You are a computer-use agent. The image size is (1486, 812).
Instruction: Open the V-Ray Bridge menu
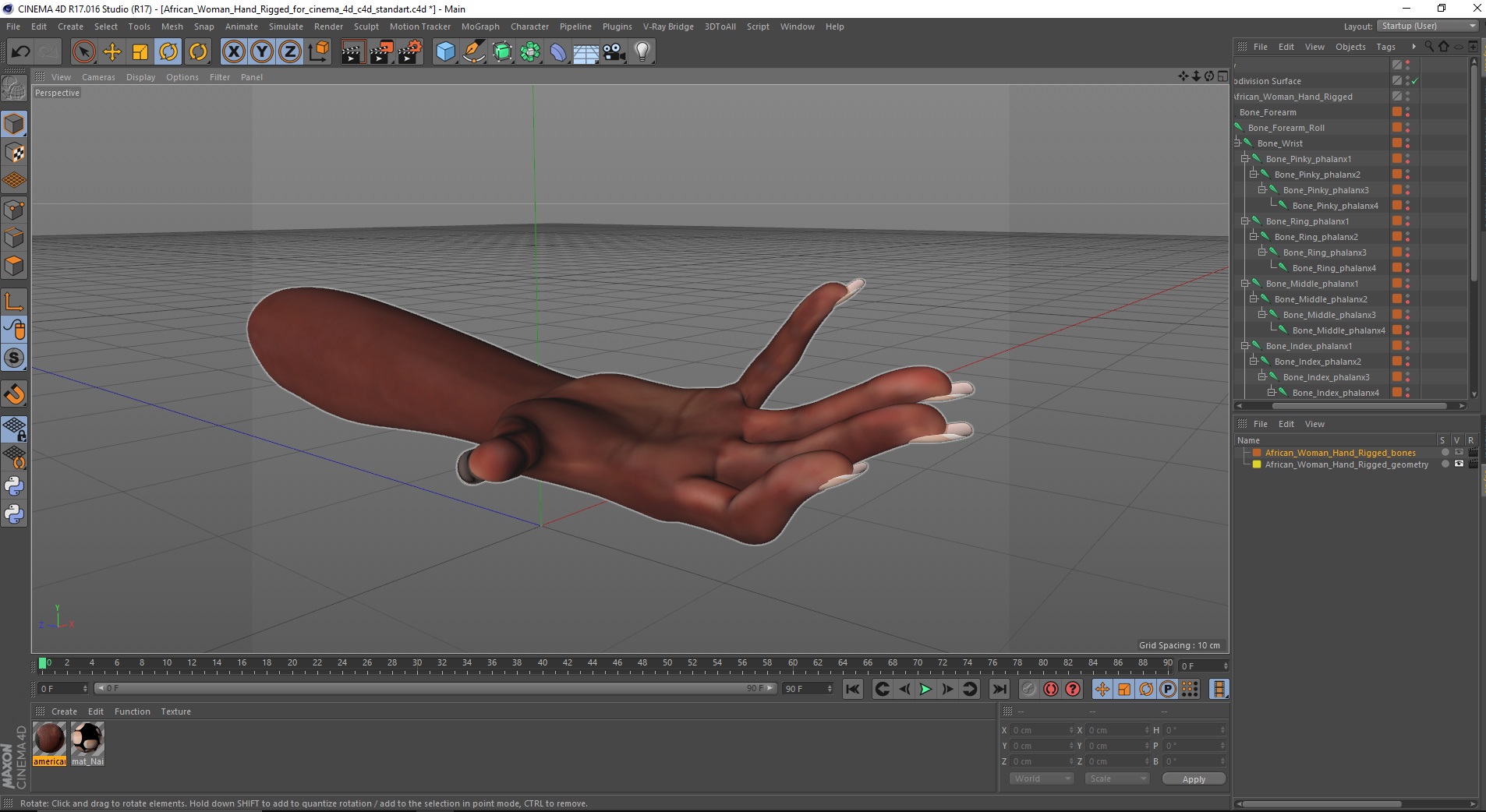point(668,26)
